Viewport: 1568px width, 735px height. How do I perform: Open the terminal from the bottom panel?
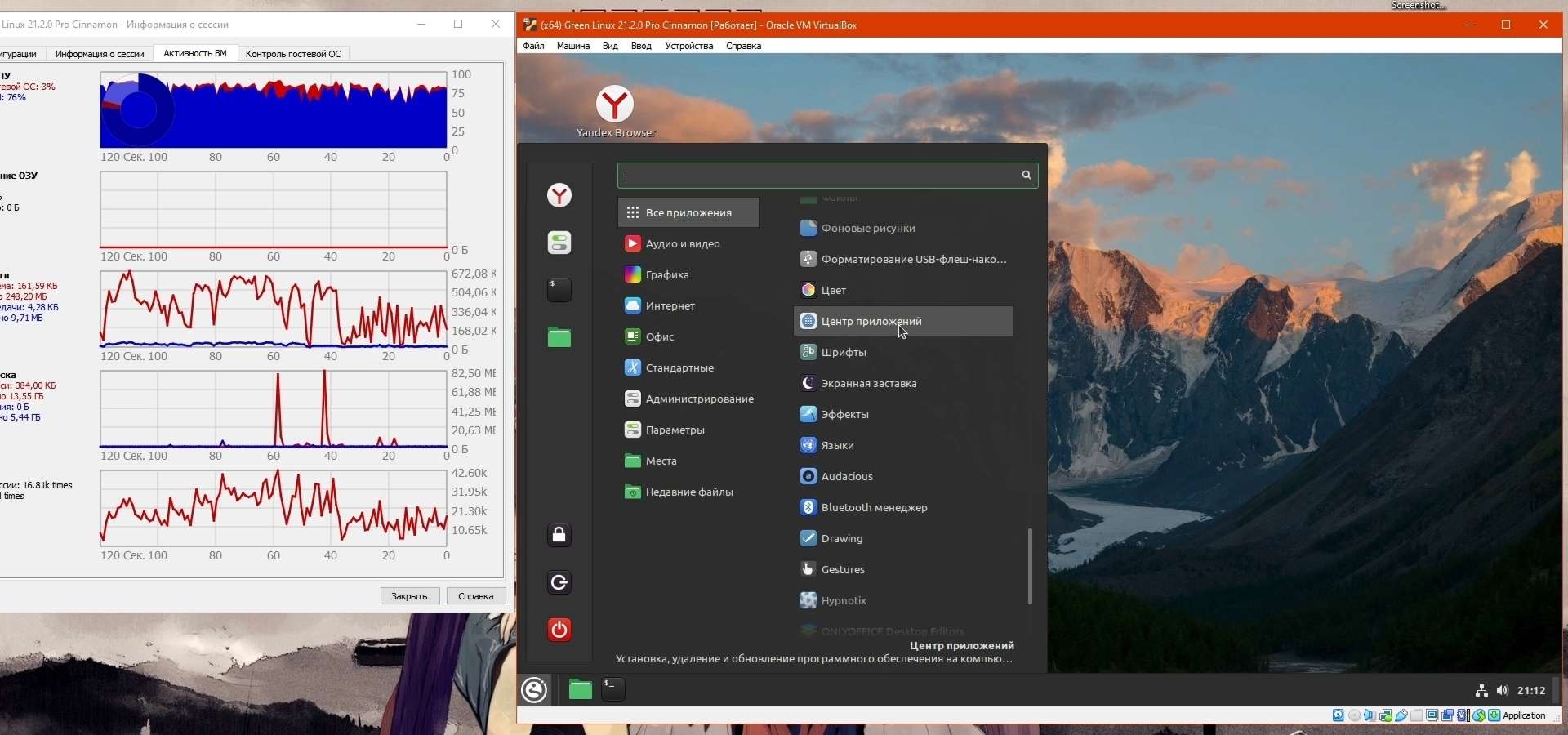(x=613, y=690)
